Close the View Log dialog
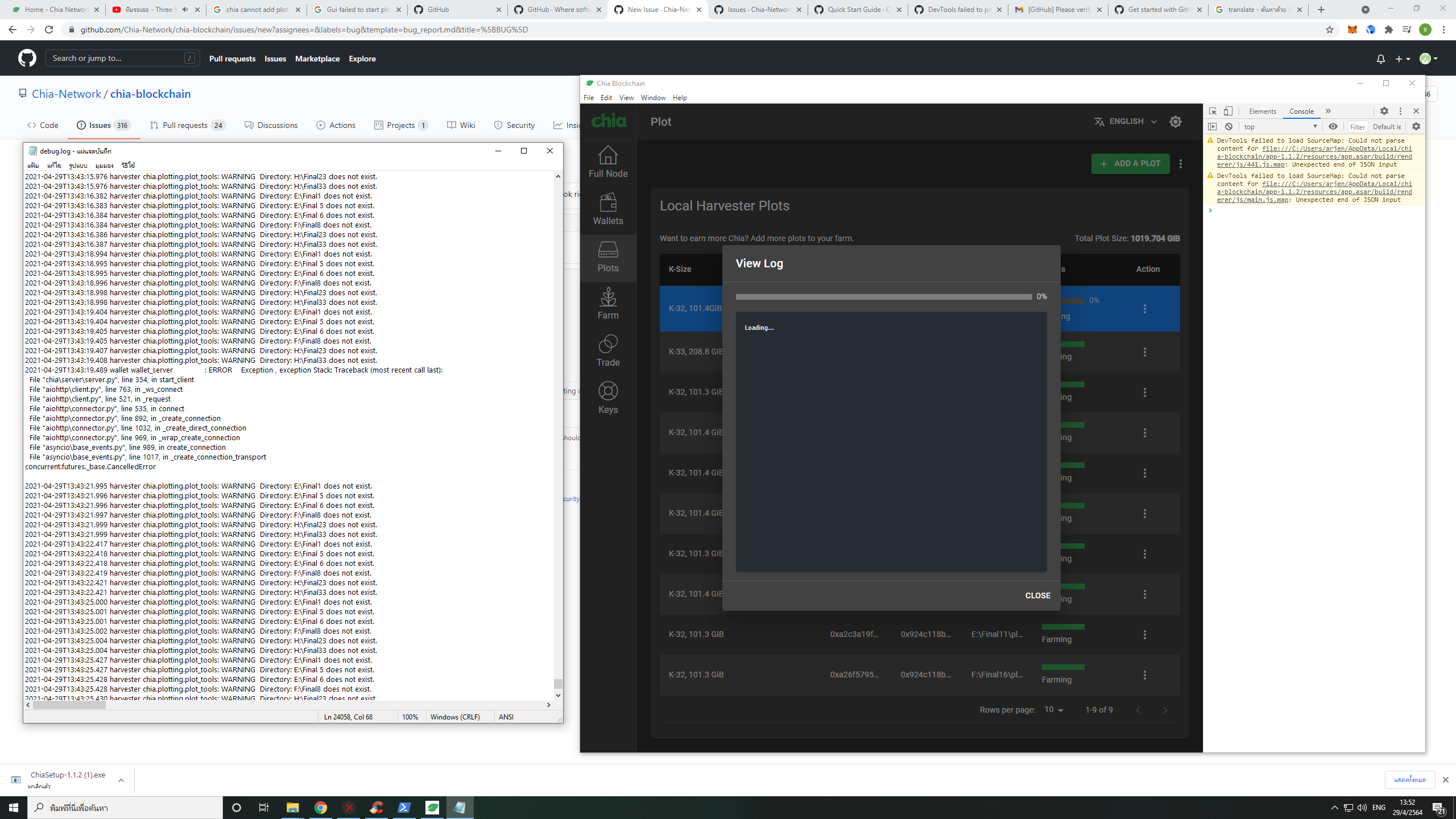Screen dimensions: 1456x819 tap(1037, 595)
